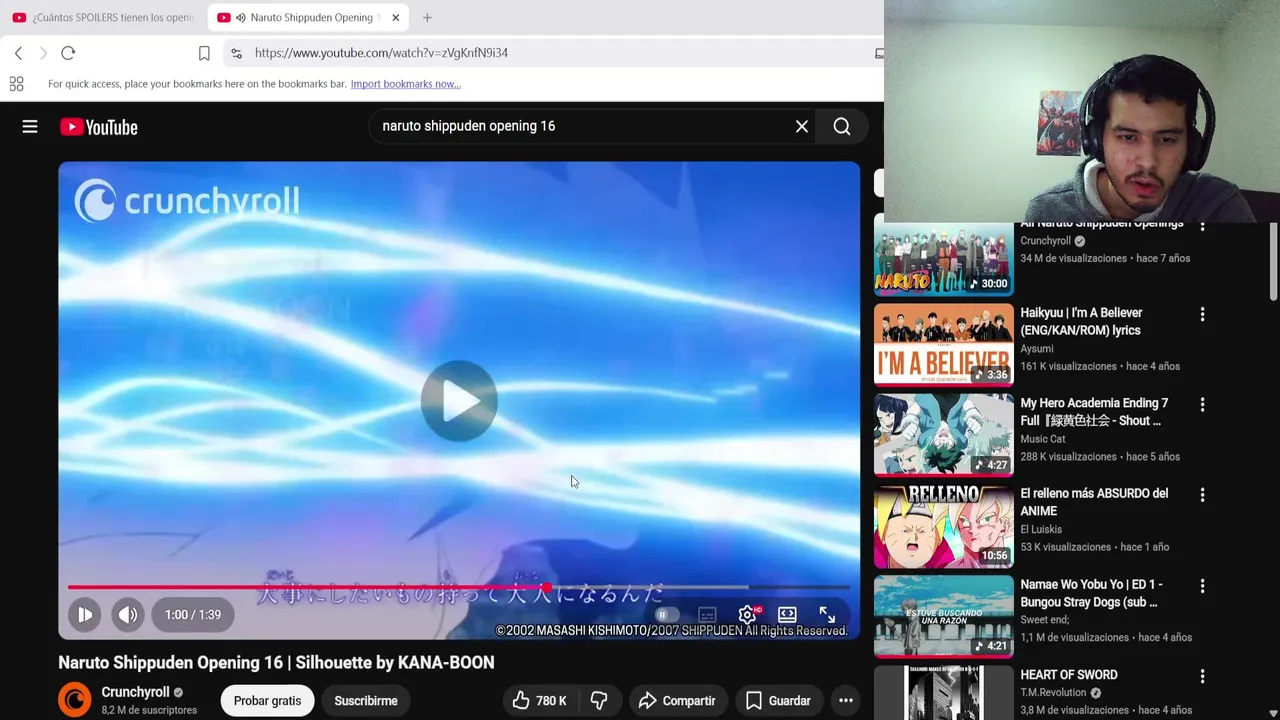
Task: Open site settings icon in the address bar
Action: [x=236, y=53]
